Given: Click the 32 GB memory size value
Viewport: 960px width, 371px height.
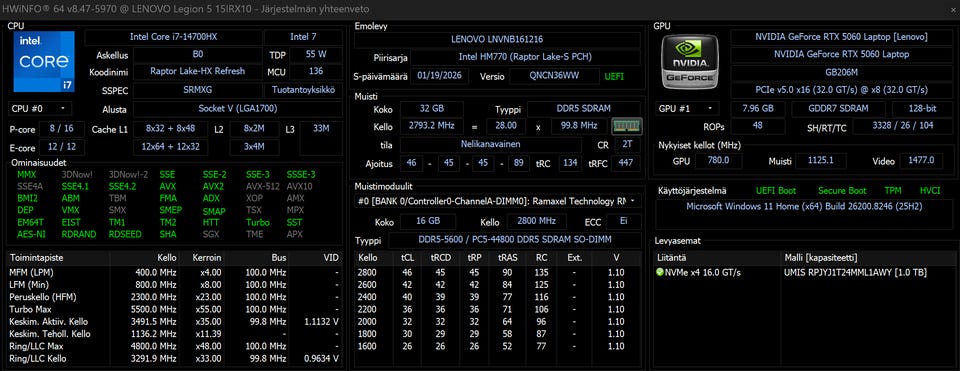Looking at the screenshot, I should (432, 109).
